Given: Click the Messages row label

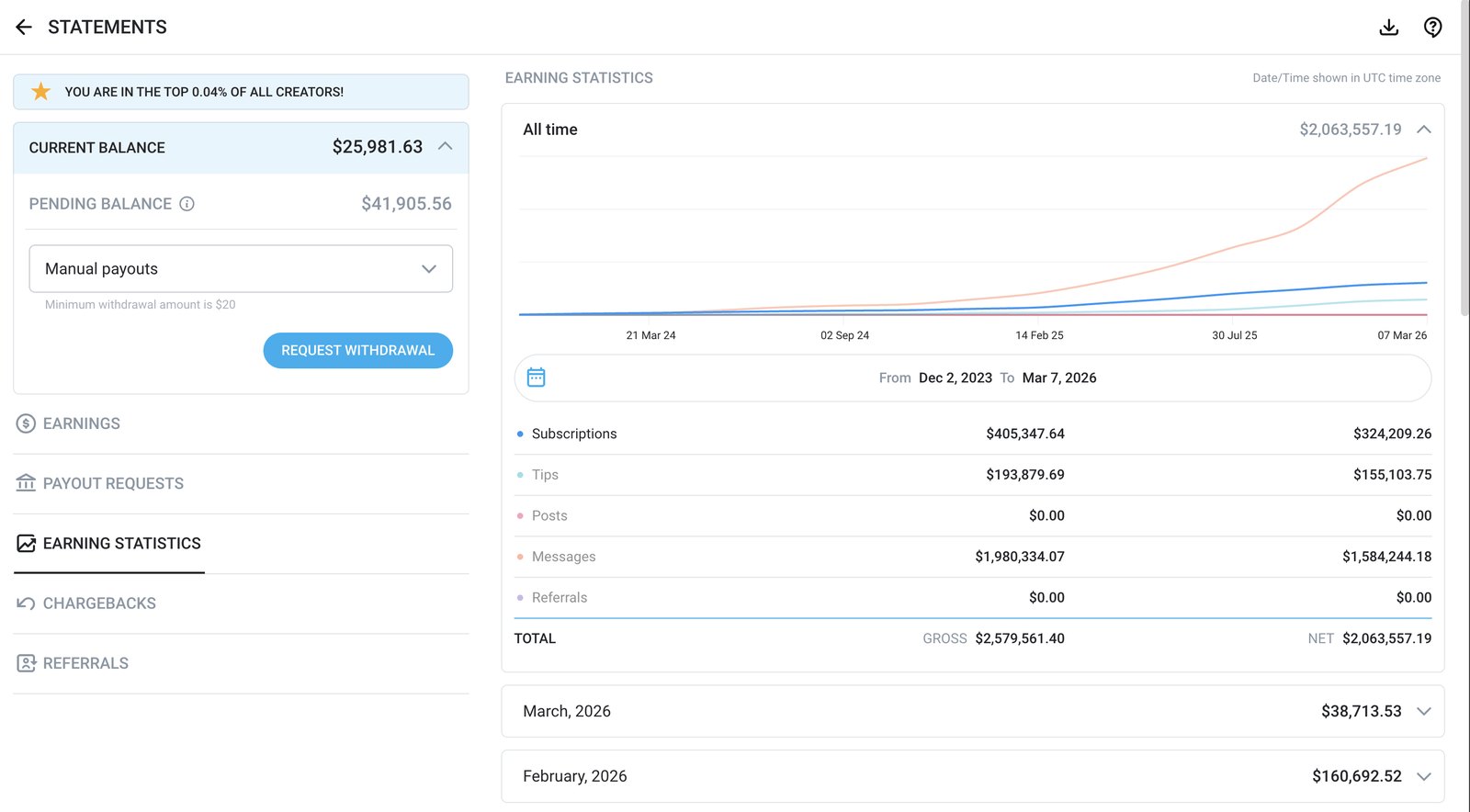Looking at the screenshot, I should pyautogui.click(x=563, y=557).
